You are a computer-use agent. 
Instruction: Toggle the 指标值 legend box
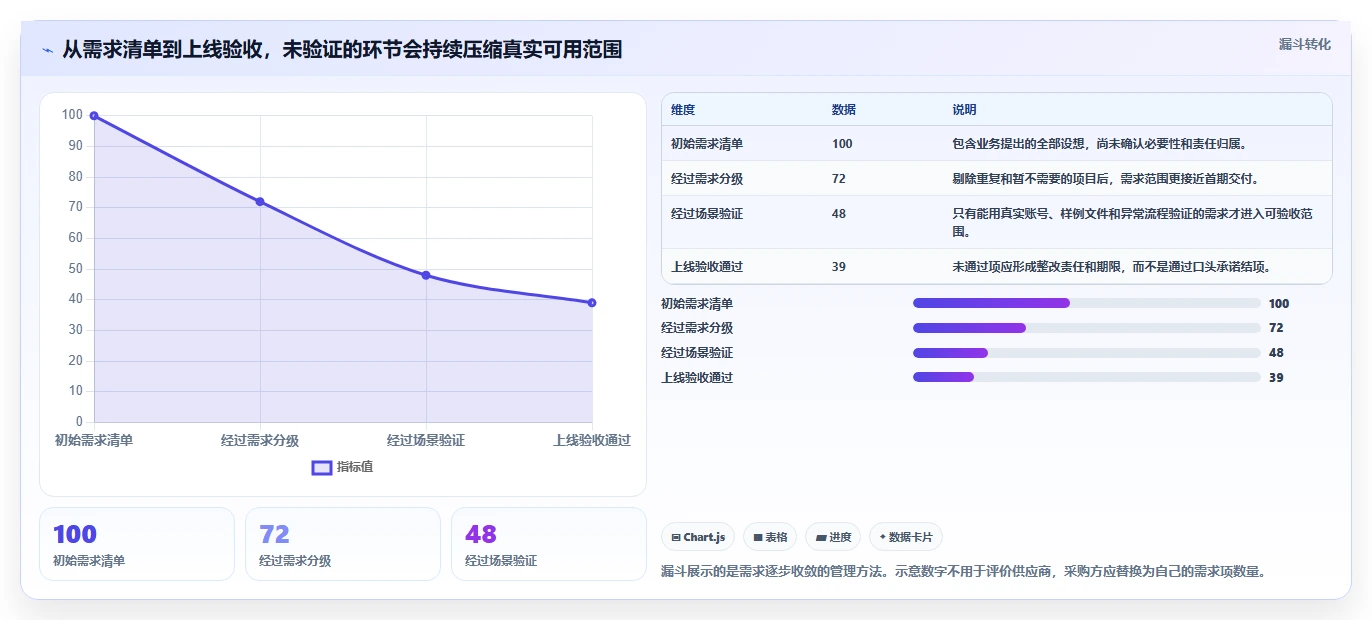(322, 467)
